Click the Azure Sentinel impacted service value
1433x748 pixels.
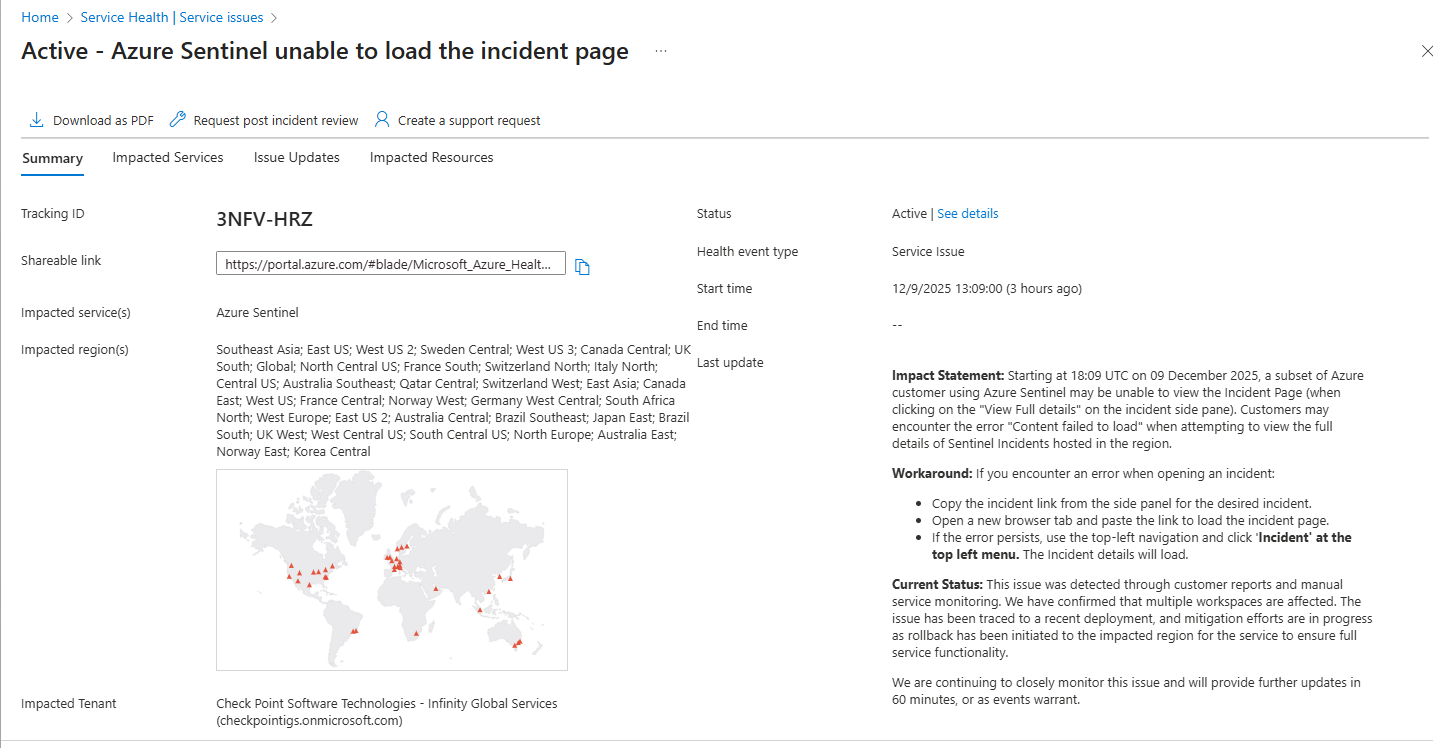pos(257,313)
